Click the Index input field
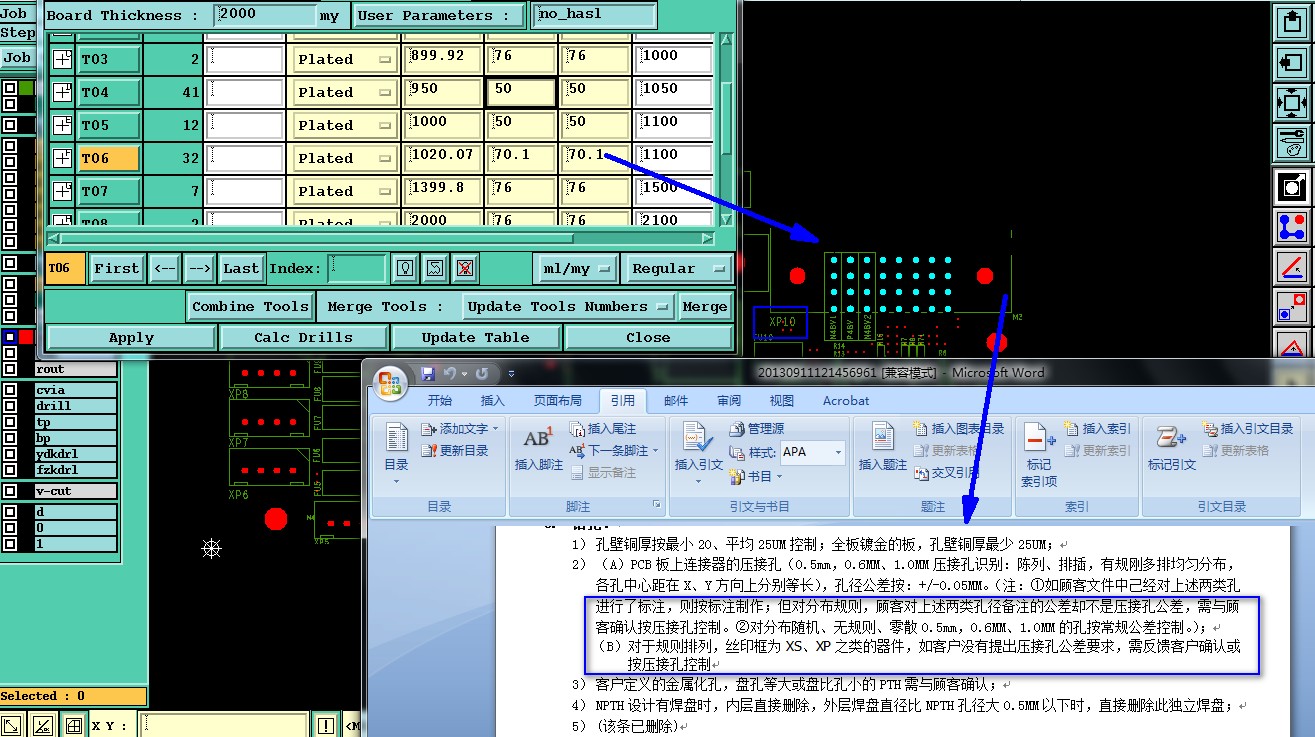This screenshot has width=1315, height=737. (357, 268)
